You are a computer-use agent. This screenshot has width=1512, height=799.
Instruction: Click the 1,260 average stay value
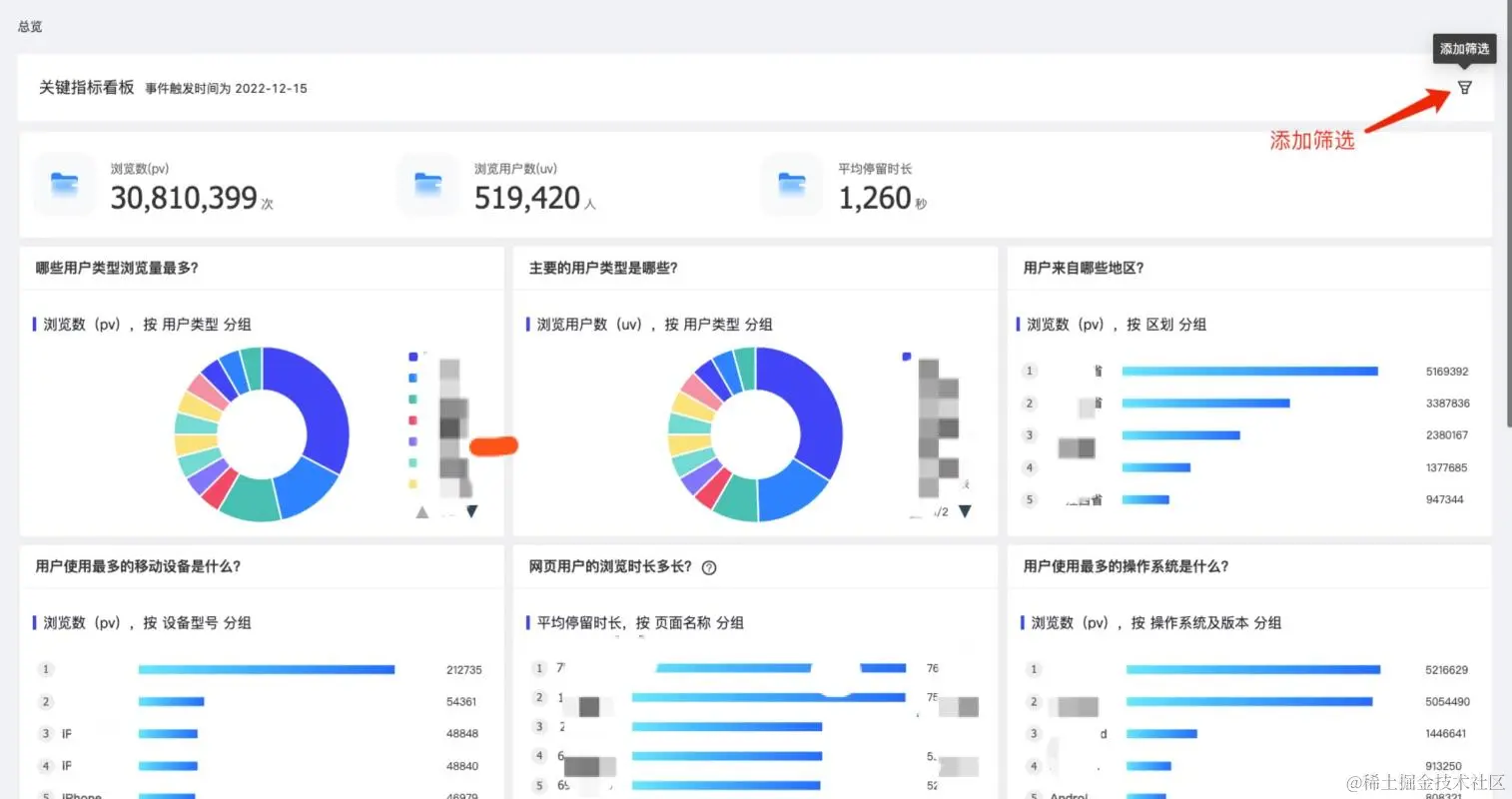click(875, 198)
